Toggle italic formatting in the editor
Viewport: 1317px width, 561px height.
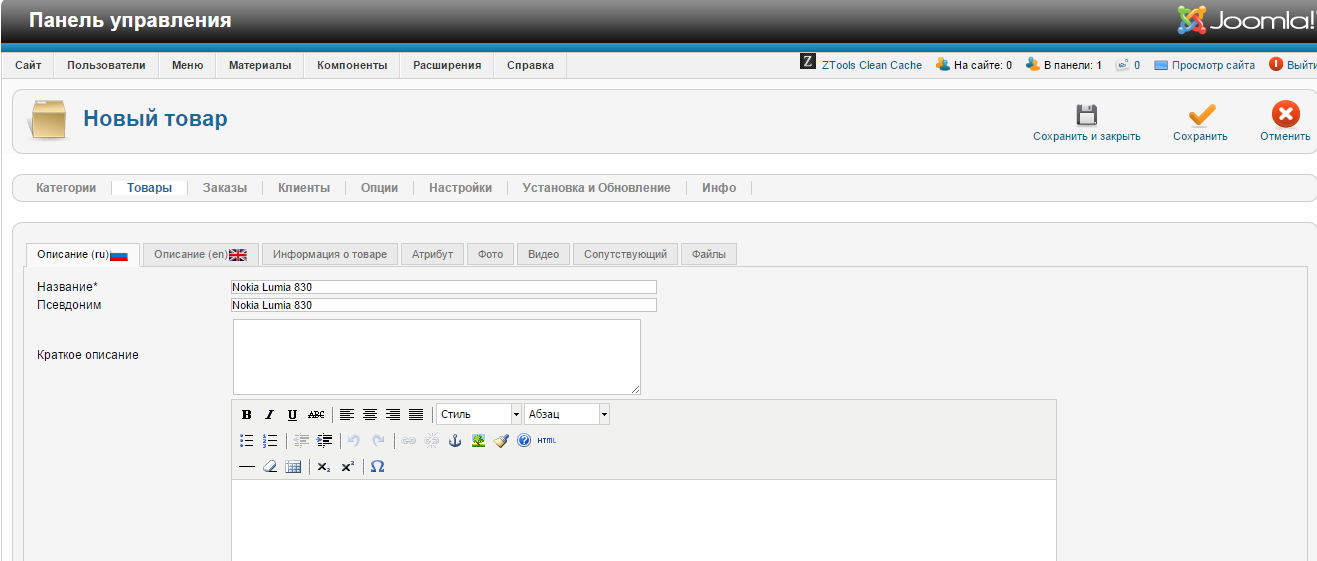point(269,414)
